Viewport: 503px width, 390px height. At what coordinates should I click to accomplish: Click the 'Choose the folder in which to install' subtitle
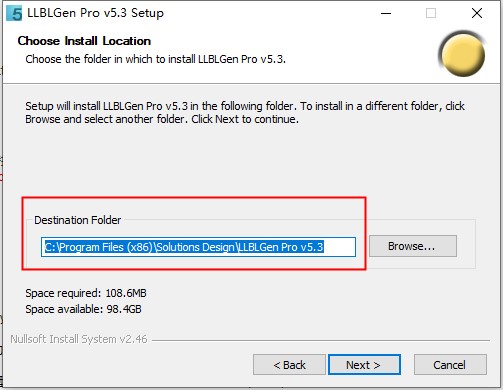pos(156,59)
